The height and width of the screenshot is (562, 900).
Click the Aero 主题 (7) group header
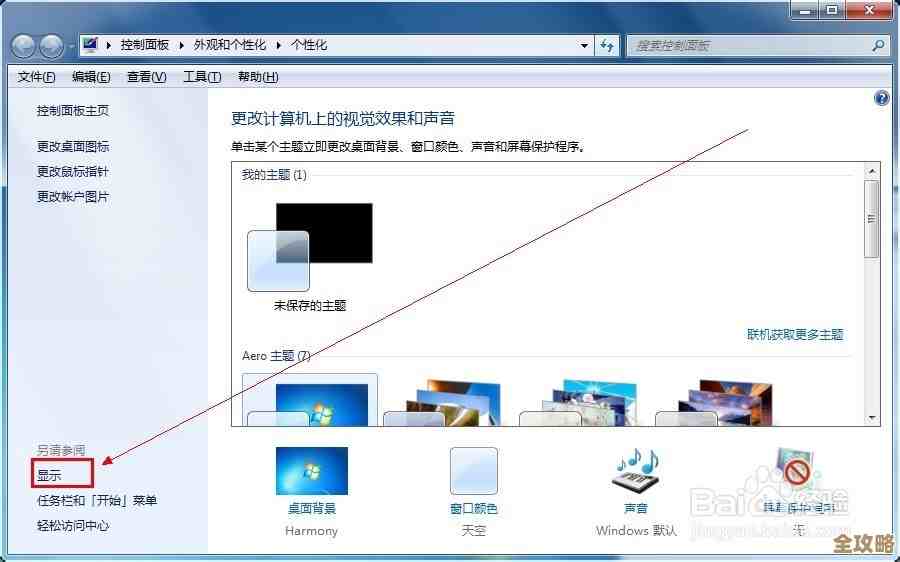click(276, 356)
